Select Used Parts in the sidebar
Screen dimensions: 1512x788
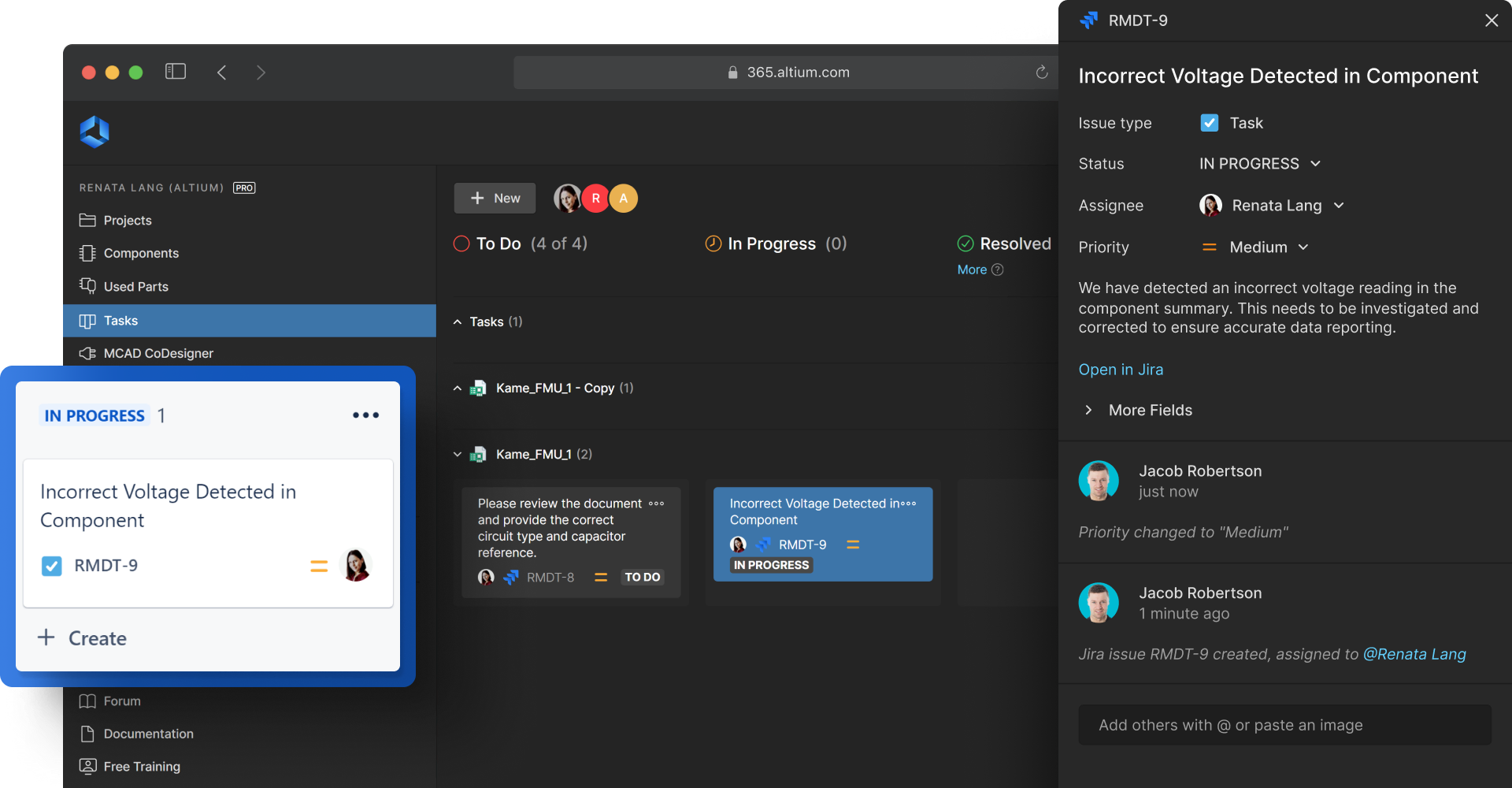[135, 287]
